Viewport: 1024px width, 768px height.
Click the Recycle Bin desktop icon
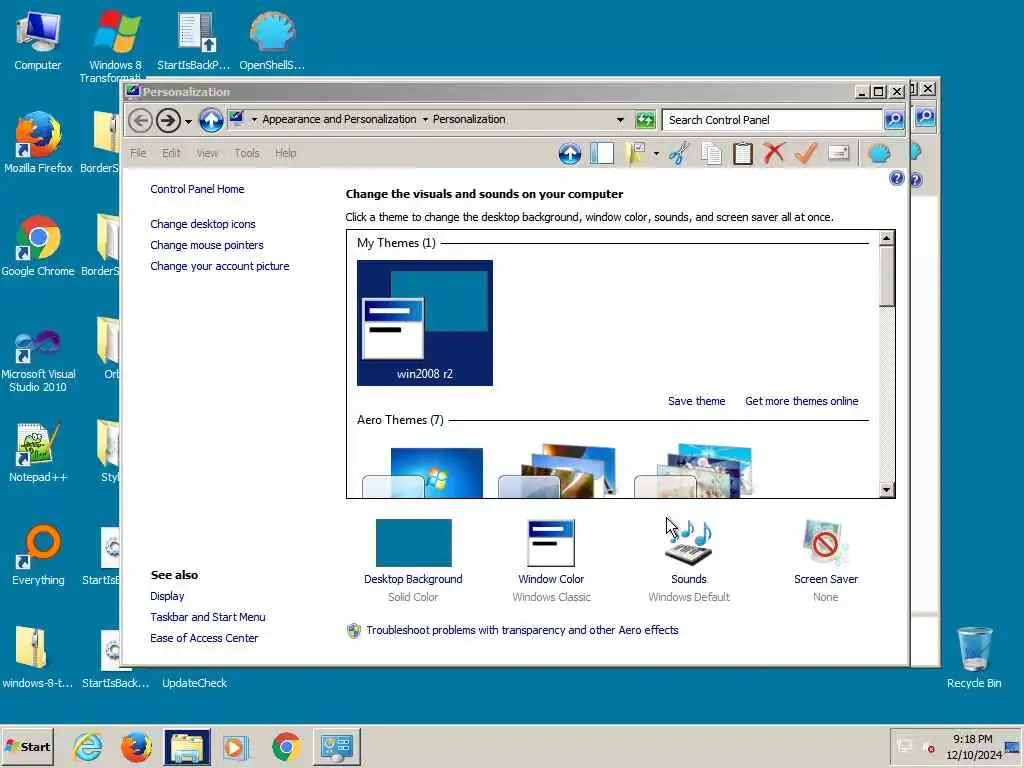click(974, 657)
